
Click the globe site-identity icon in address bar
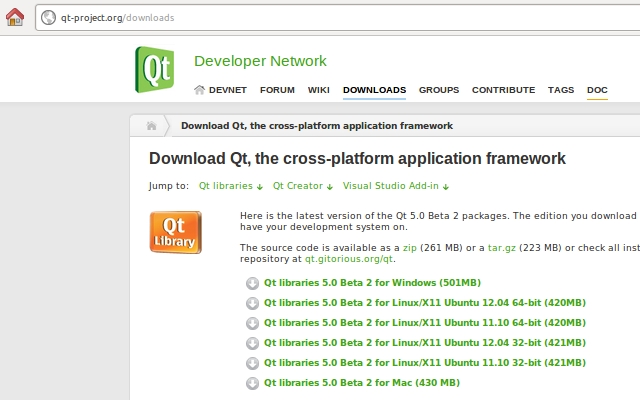pos(48,18)
